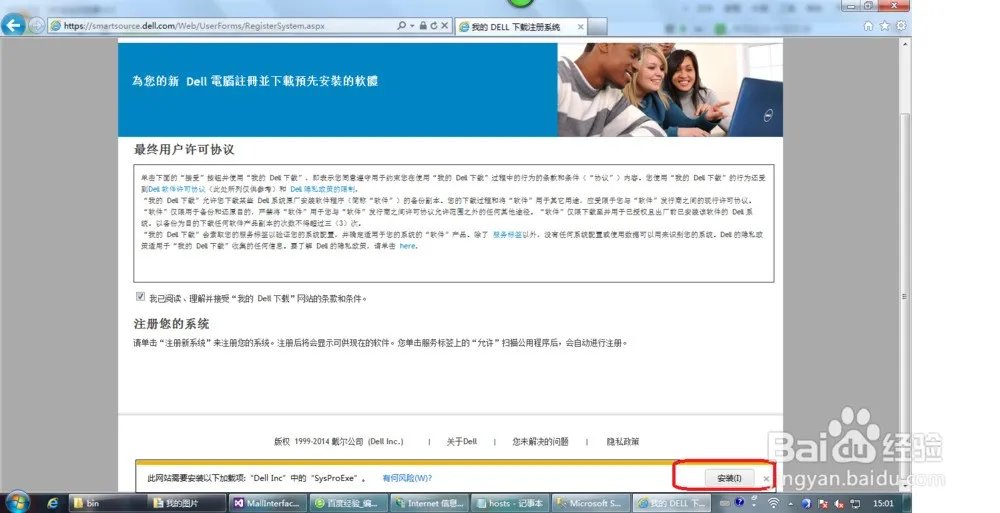Click the 最终用户许可协议 heading
The image size is (1000, 513).
[184, 150]
